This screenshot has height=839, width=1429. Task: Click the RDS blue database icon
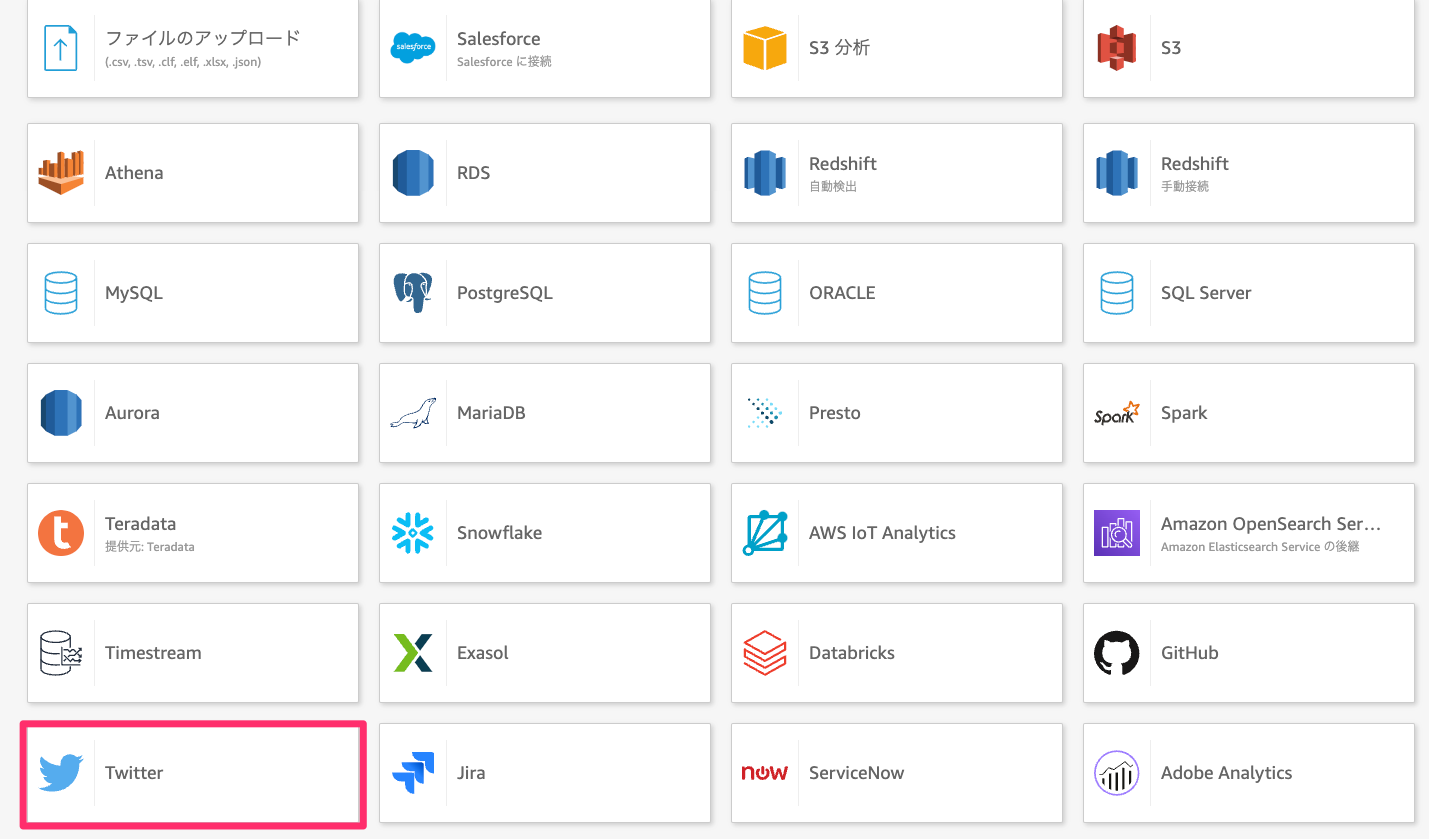pyautogui.click(x=413, y=172)
